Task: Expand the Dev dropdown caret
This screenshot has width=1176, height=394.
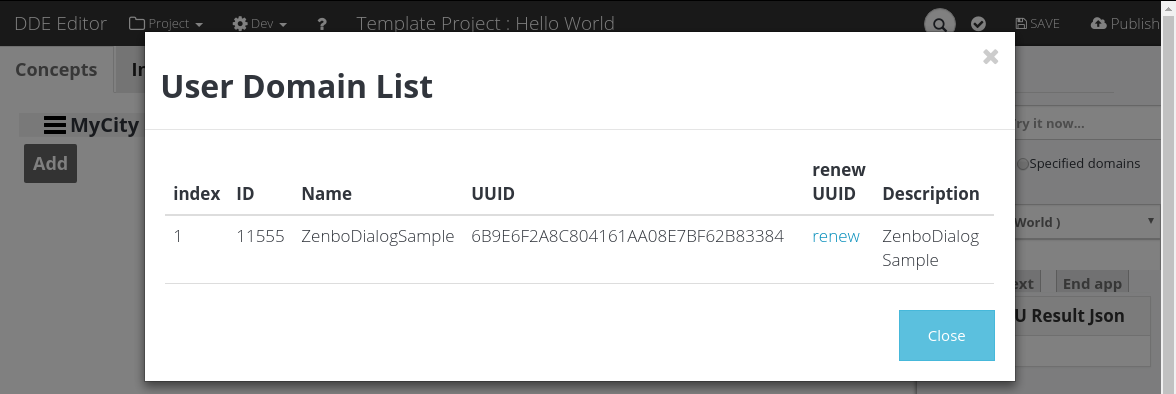Action: [x=283, y=25]
